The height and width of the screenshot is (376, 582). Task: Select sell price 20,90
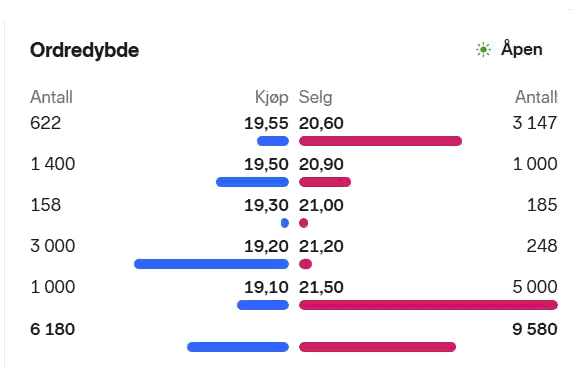[x=321, y=164]
